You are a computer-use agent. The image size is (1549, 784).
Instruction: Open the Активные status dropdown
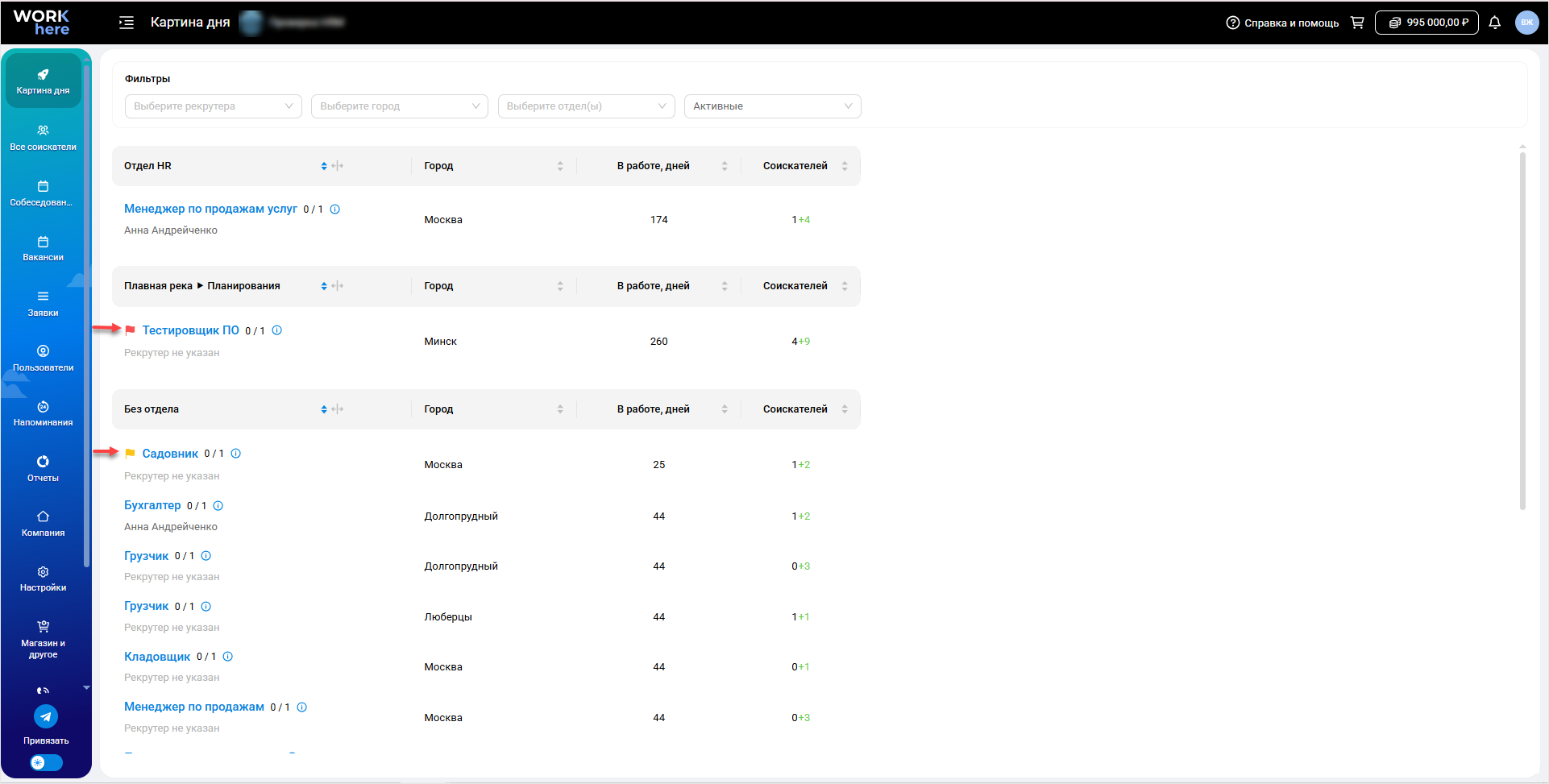point(772,106)
